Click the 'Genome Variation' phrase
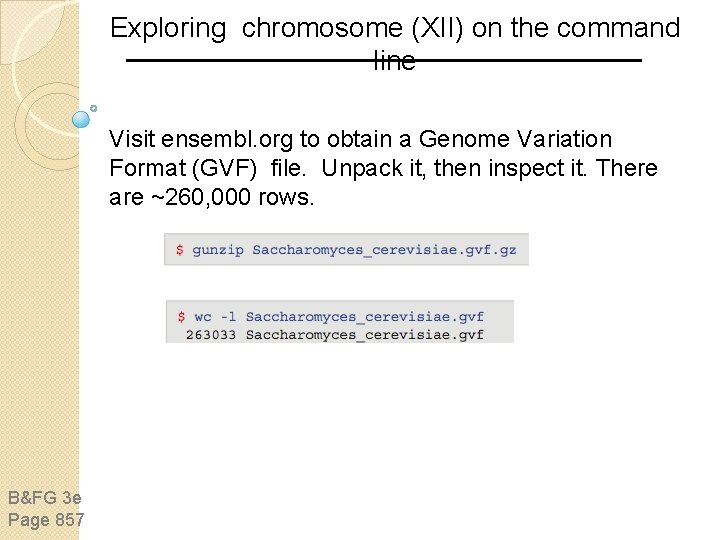The width and height of the screenshot is (720, 540). point(515,139)
